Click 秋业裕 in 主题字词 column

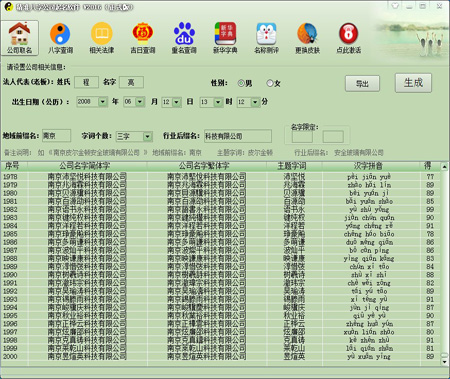(294, 316)
